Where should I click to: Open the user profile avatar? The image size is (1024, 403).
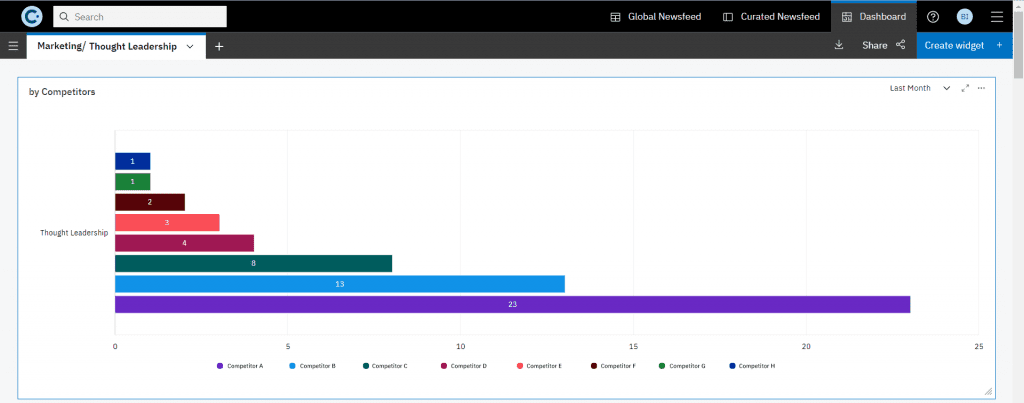[964, 17]
